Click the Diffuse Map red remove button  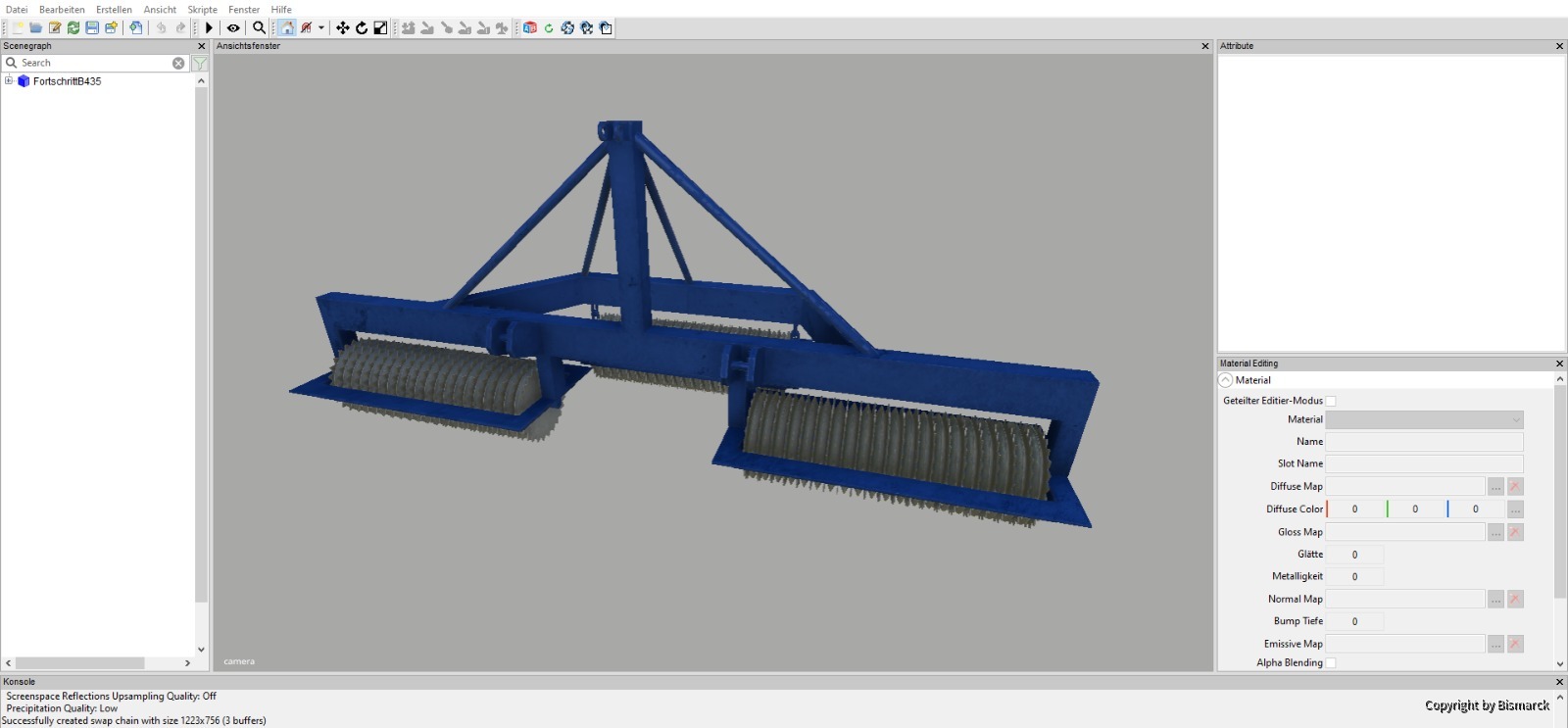(x=1515, y=487)
